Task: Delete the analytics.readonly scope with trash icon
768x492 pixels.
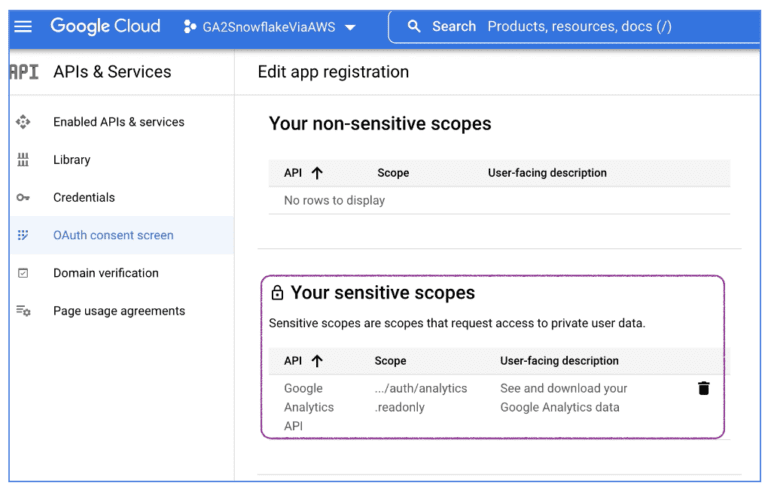Action: click(704, 388)
